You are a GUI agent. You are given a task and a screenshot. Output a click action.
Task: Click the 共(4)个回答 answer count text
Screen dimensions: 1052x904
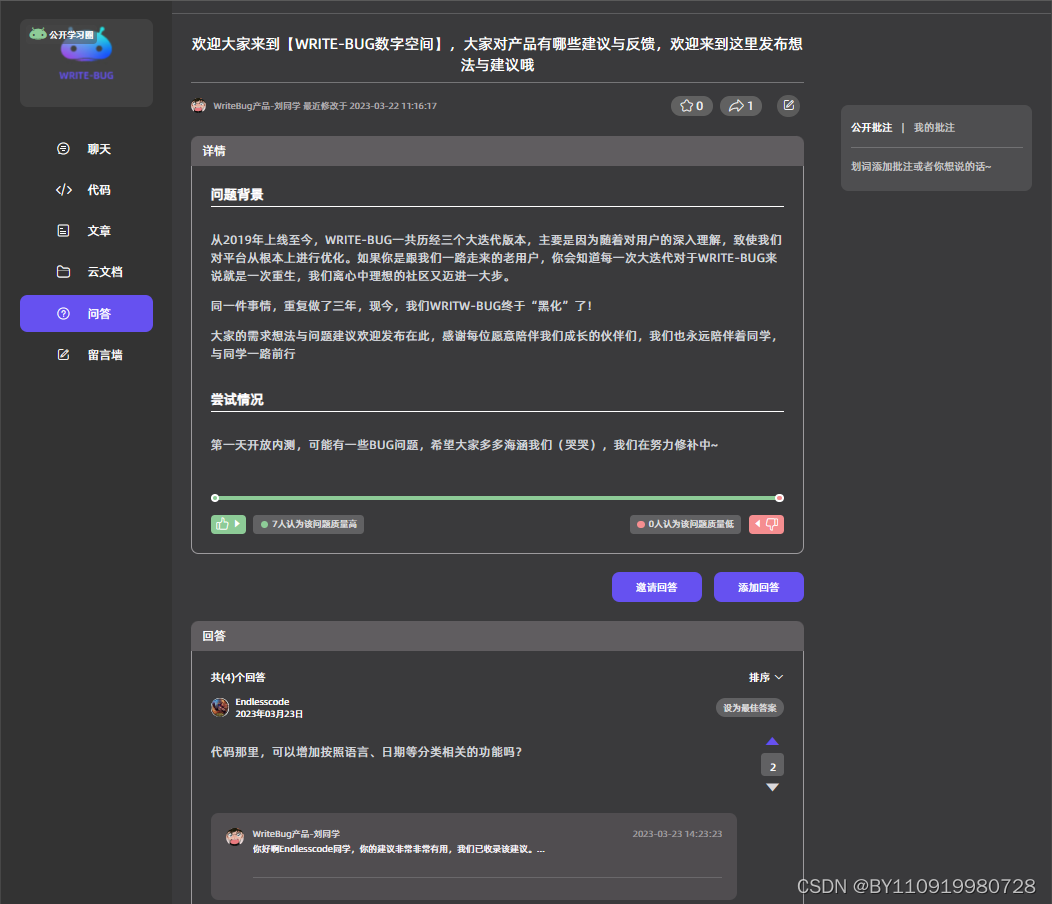[x=238, y=677]
